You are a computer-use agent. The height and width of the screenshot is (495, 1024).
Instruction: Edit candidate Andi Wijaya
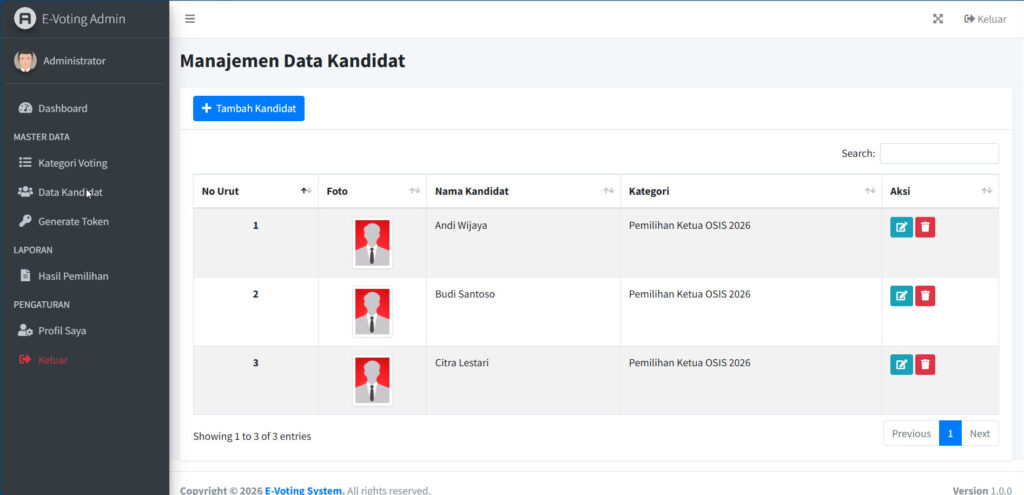(x=901, y=227)
